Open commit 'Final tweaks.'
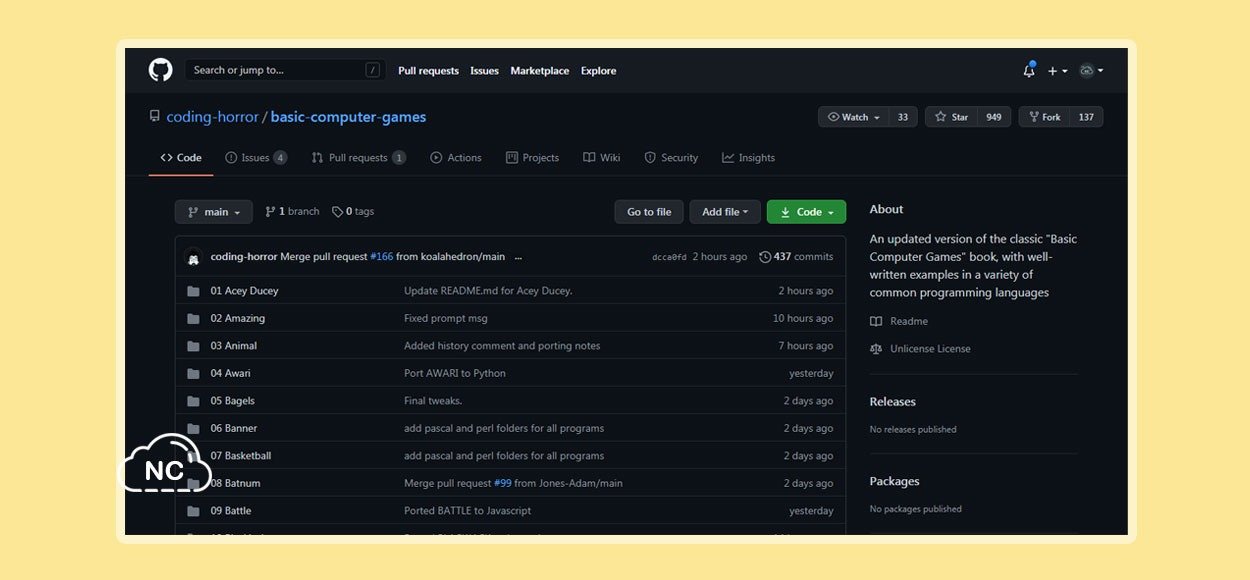Viewport: 1250px width, 580px height. click(433, 401)
